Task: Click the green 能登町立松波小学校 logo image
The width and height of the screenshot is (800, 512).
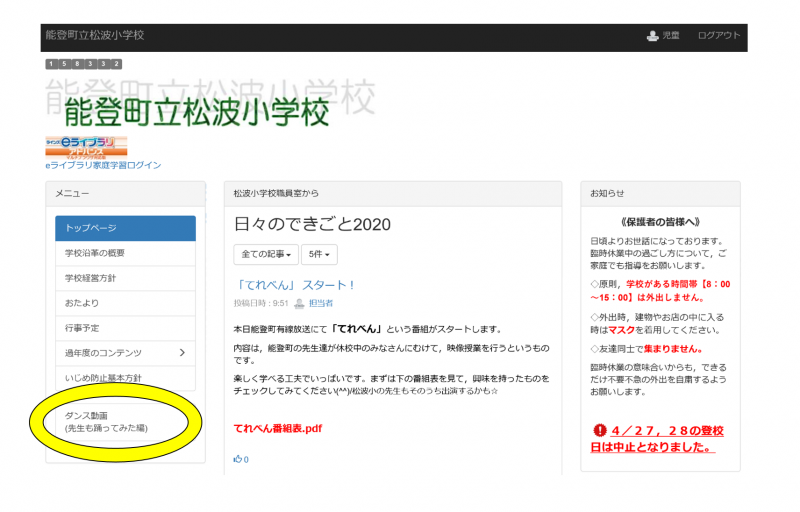Action: (x=196, y=112)
